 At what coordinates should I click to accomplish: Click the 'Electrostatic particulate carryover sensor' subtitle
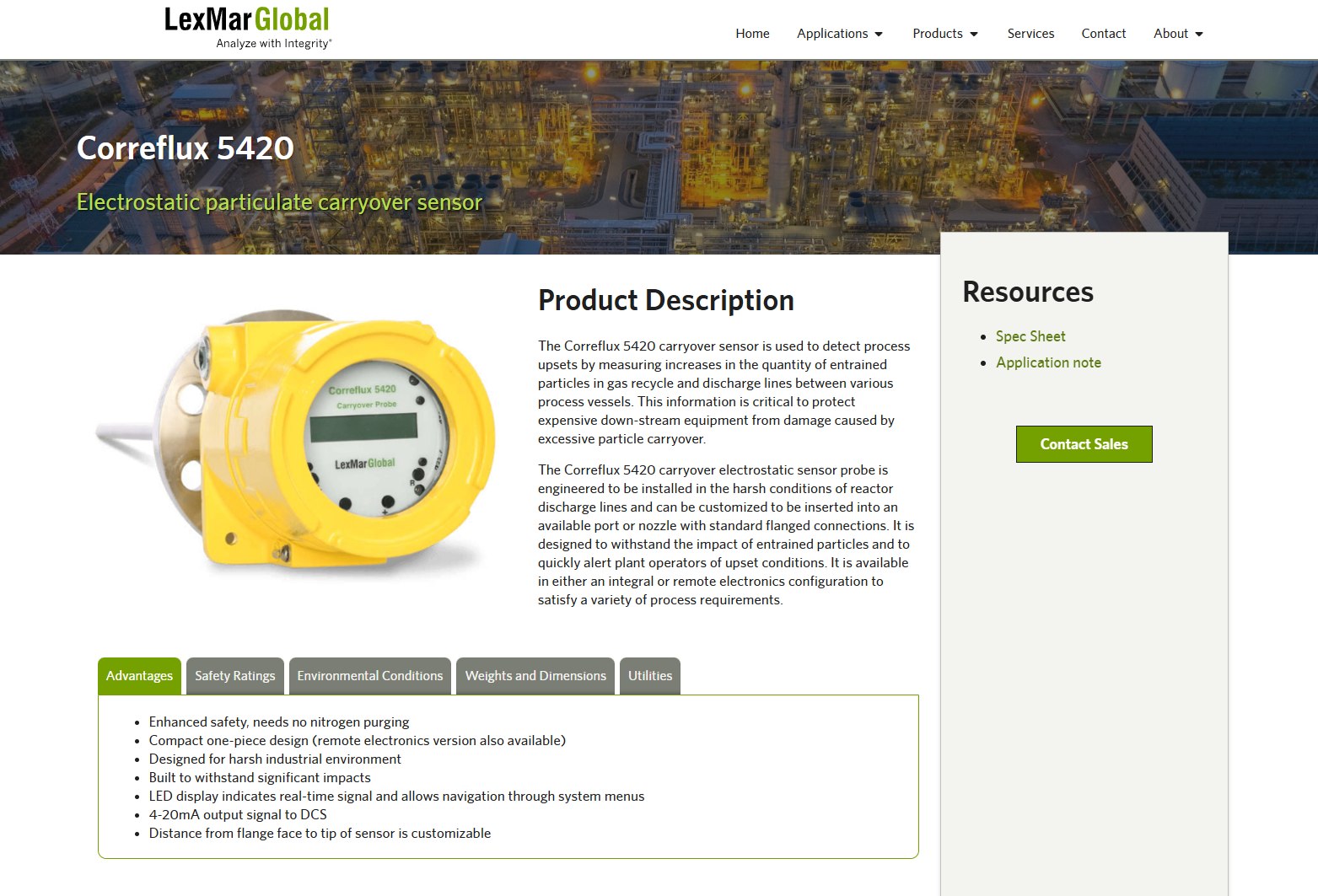(279, 202)
